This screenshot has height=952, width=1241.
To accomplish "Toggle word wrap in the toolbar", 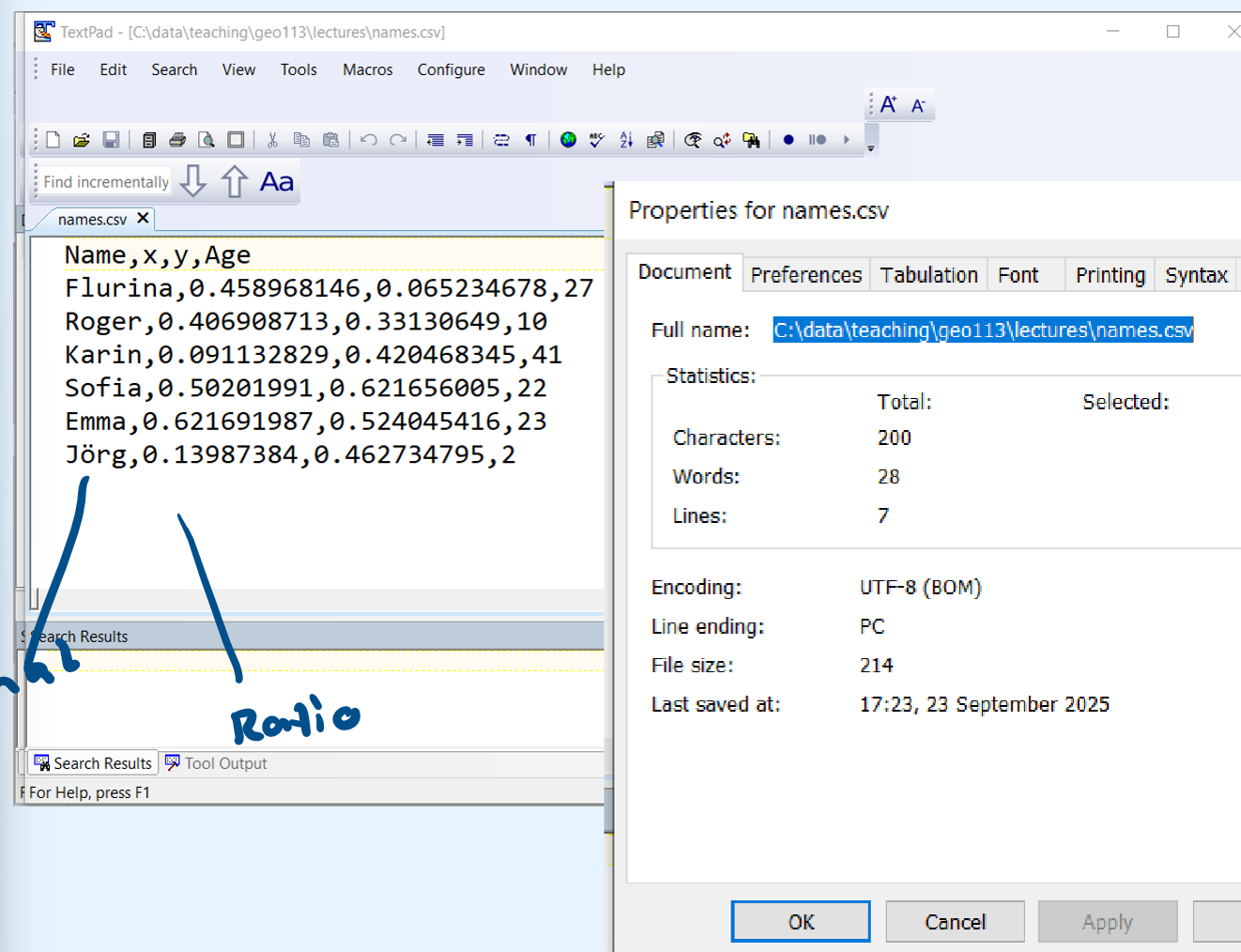I will tap(502, 140).
